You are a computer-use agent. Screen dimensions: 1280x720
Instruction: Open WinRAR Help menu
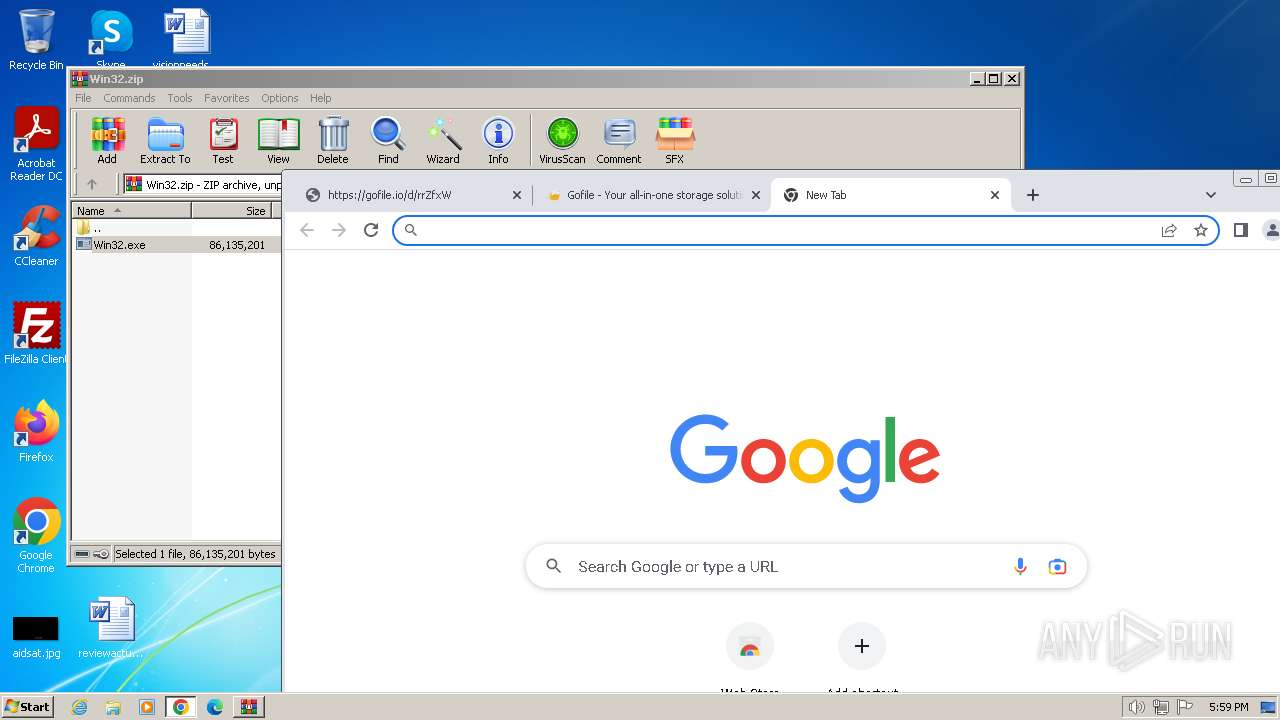pos(321,98)
